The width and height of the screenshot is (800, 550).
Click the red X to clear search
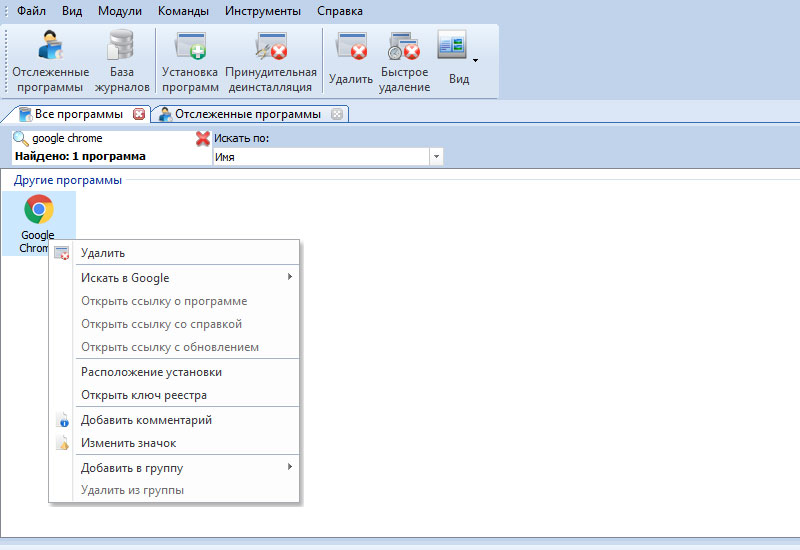pyautogui.click(x=203, y=139)
